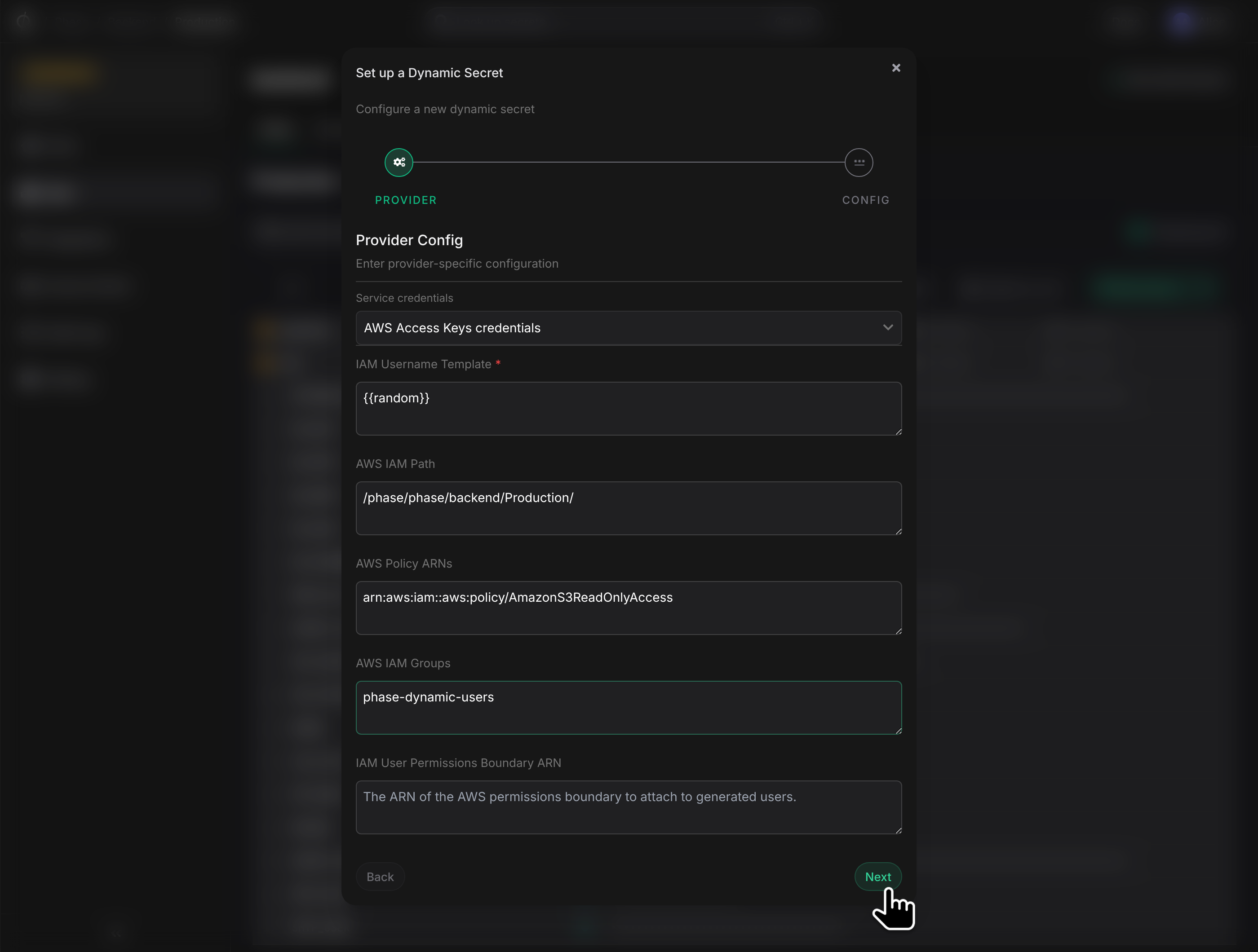Screen dimensions: 1258x952
Task: Focus the AWS IAM Path field
Action: coord(629,508)
